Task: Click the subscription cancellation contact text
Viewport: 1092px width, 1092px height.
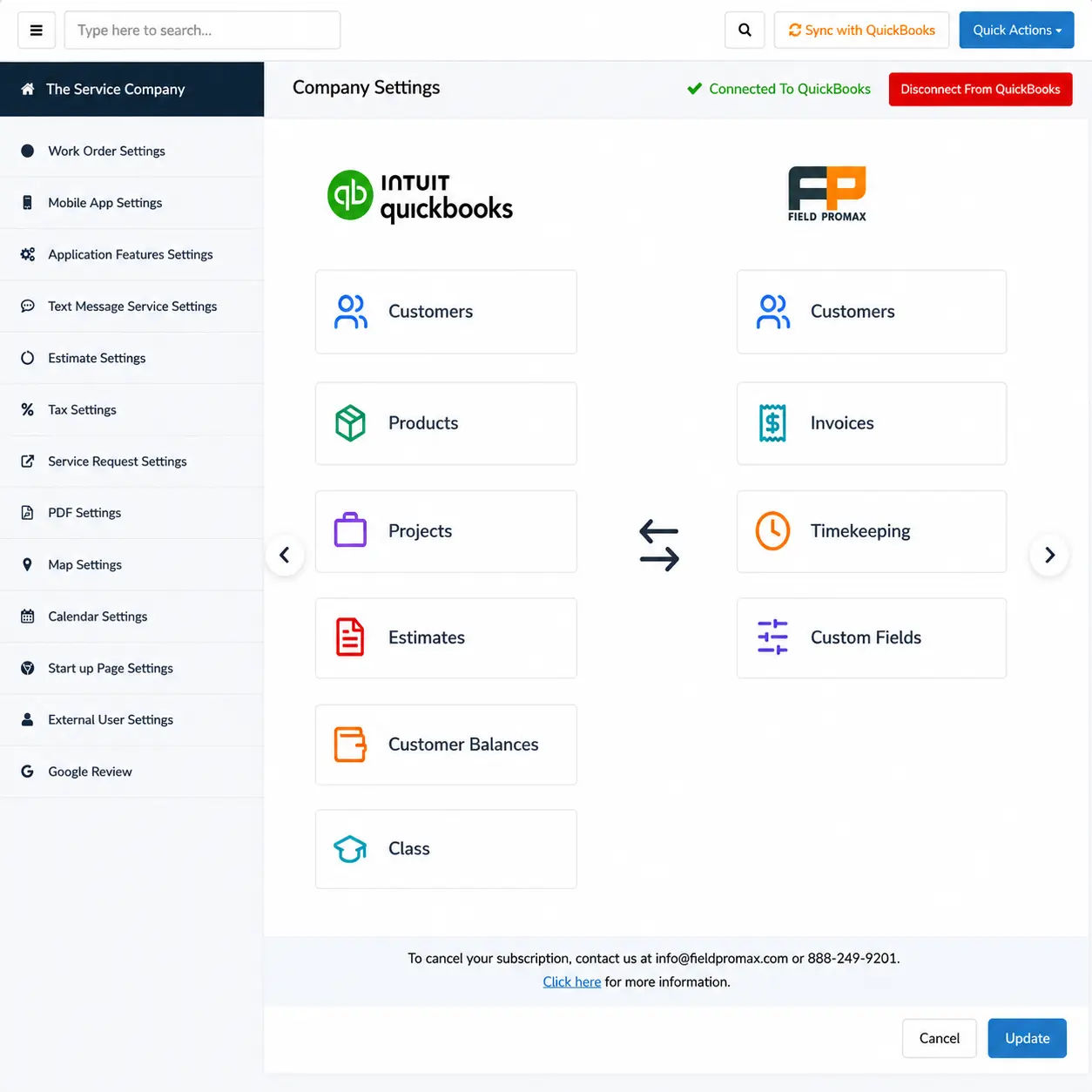Action: (x=654, y=958)
